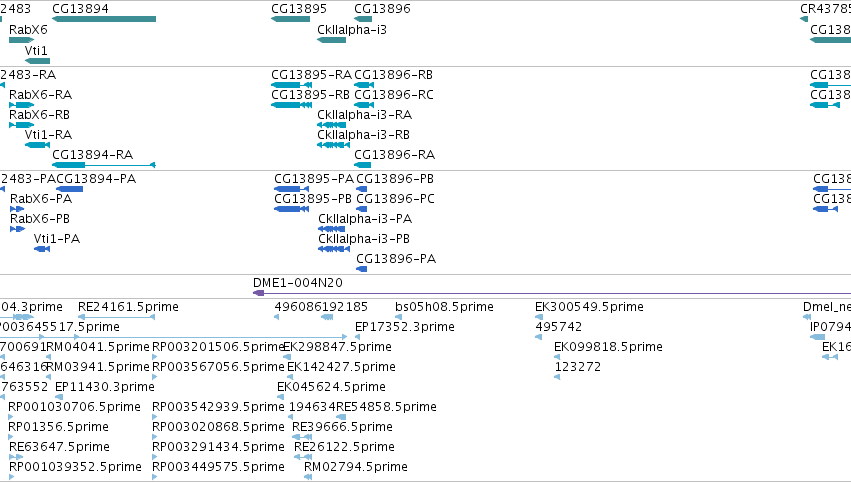Click the CG13896-PB protein label
The width and height of the screenshot is (851, 482).
pos(395,179)
